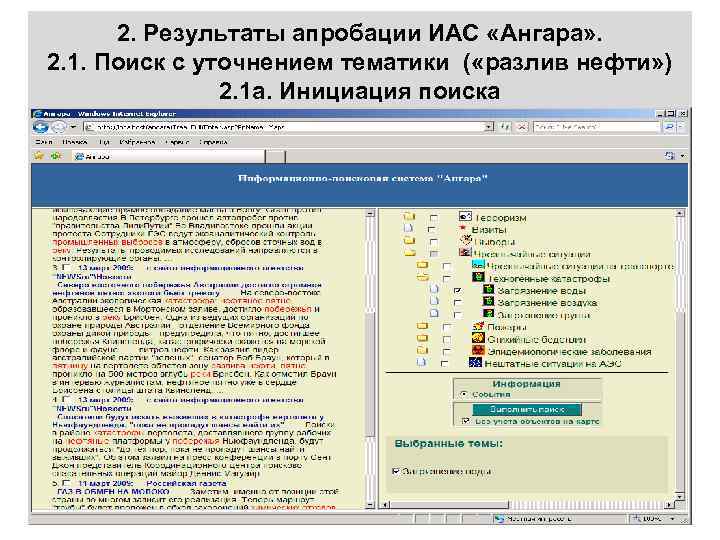The image size is (720, 540).
Task: Click the right topics pane vertical scrollbar
Action: click(x=680, y=355)
